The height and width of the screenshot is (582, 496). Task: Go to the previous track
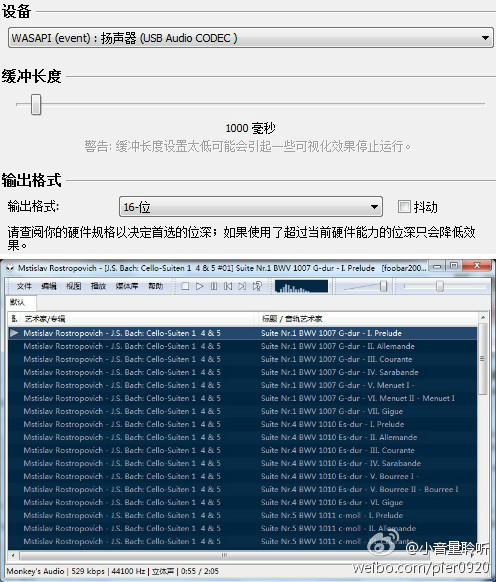[x=228, y=286]
